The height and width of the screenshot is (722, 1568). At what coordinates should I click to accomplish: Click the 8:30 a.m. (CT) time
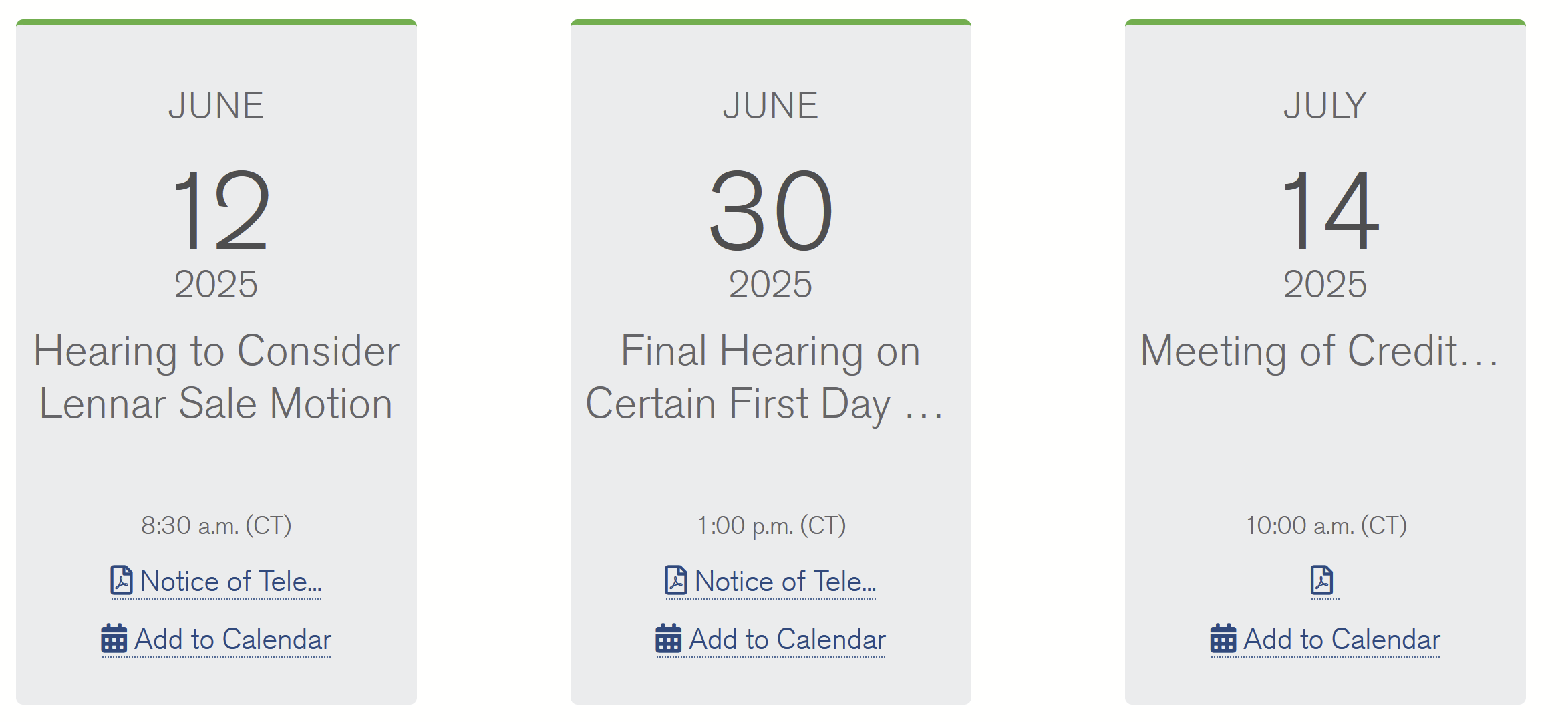pos(216,525)
